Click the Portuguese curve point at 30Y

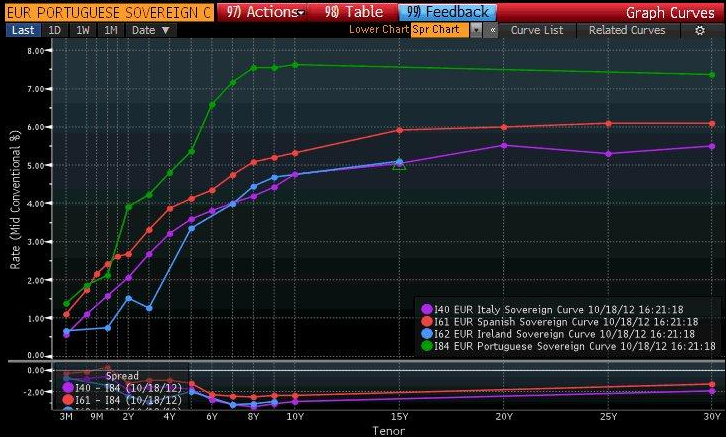pyautogui.click(x=712, y=75)
